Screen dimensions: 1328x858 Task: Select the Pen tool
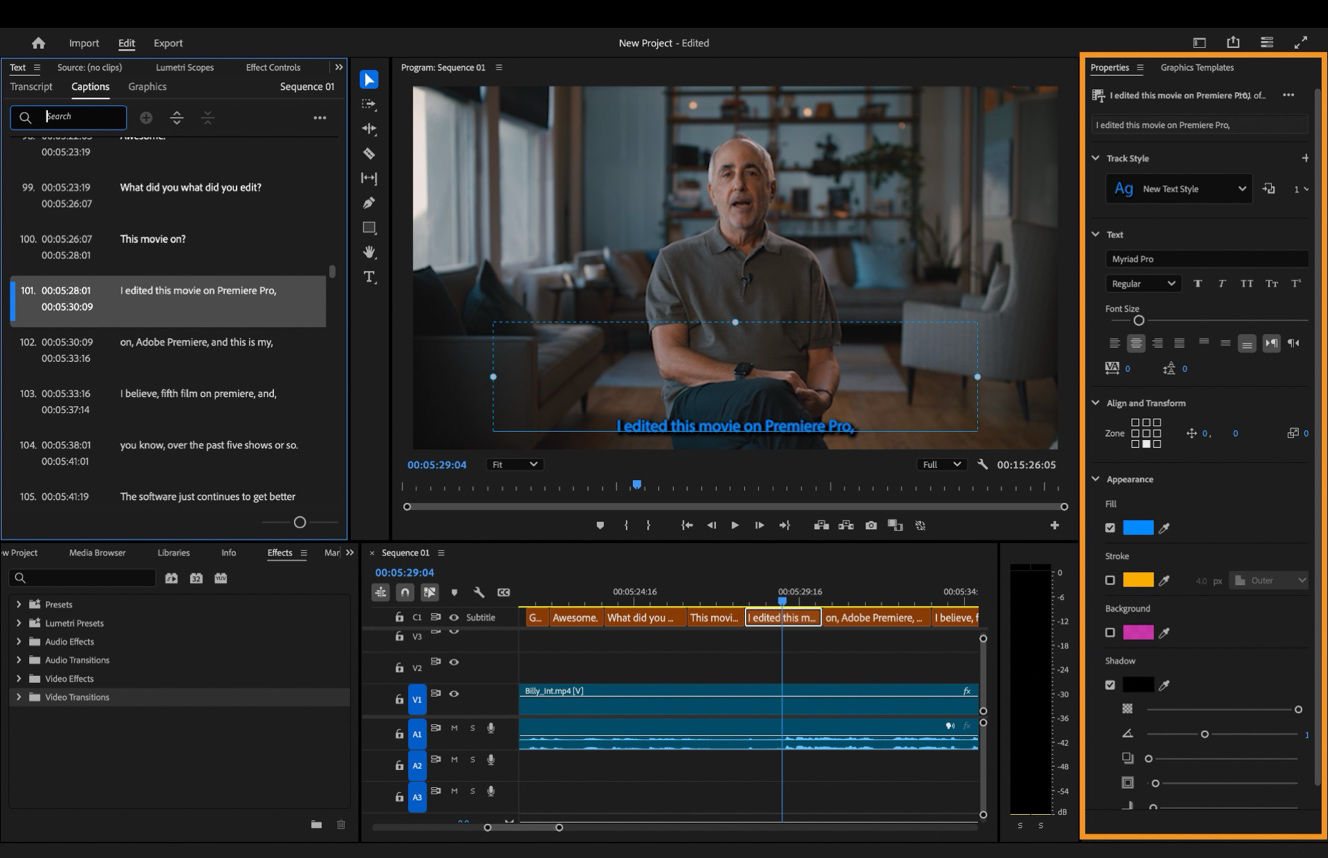point(369,202)
